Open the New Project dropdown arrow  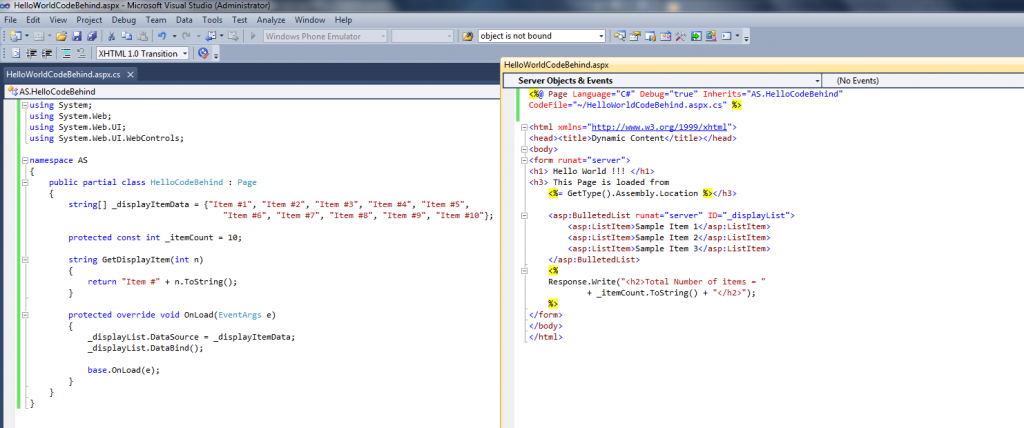pyautogui.click(x=27, y=36)
